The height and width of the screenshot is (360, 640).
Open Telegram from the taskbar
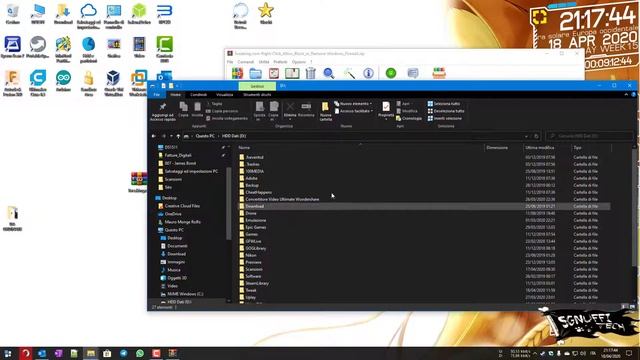click(123, 353)
